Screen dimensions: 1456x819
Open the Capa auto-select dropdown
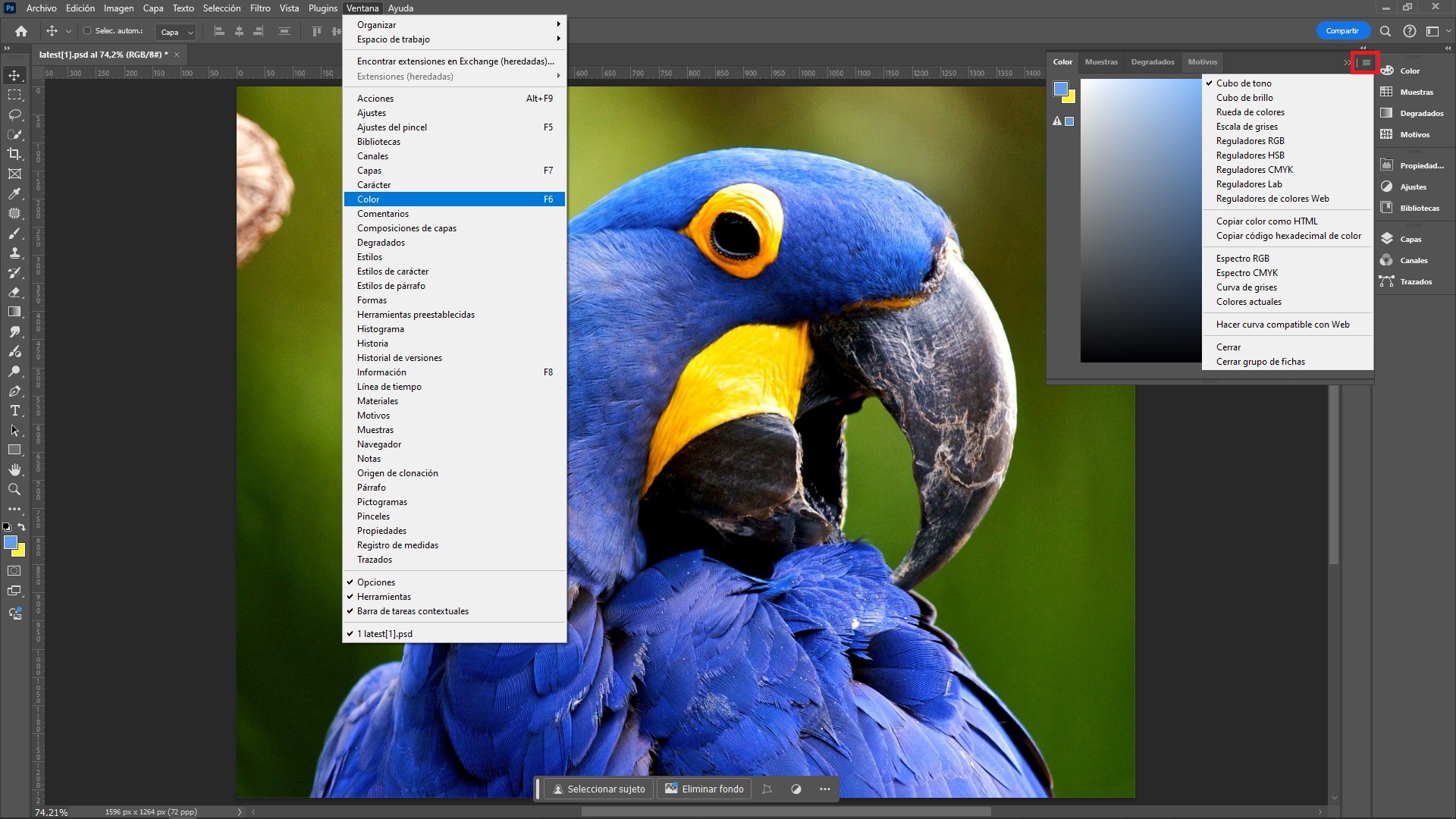tap(176, 32)
